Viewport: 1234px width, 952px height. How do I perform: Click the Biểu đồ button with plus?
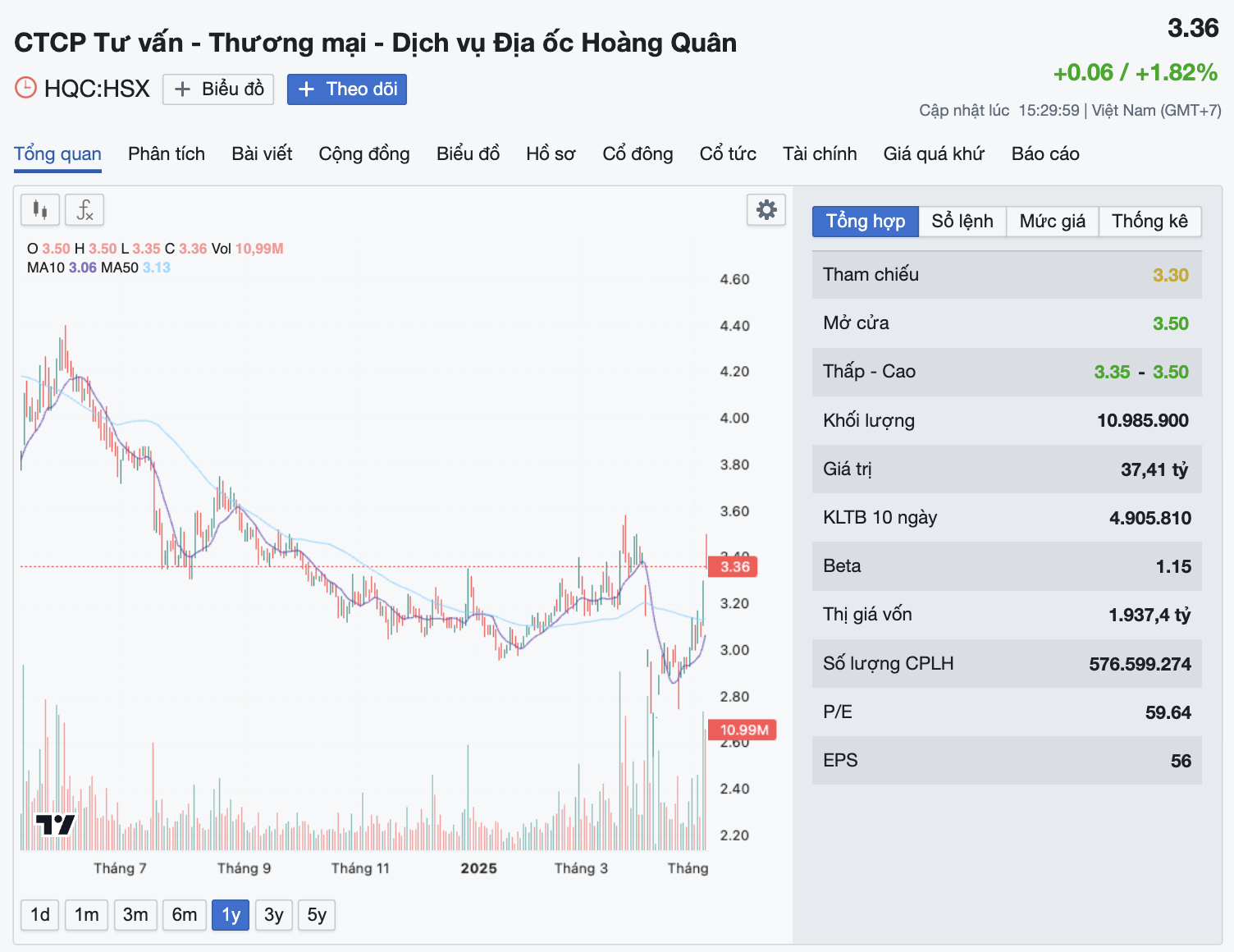(x=218, y=89)
